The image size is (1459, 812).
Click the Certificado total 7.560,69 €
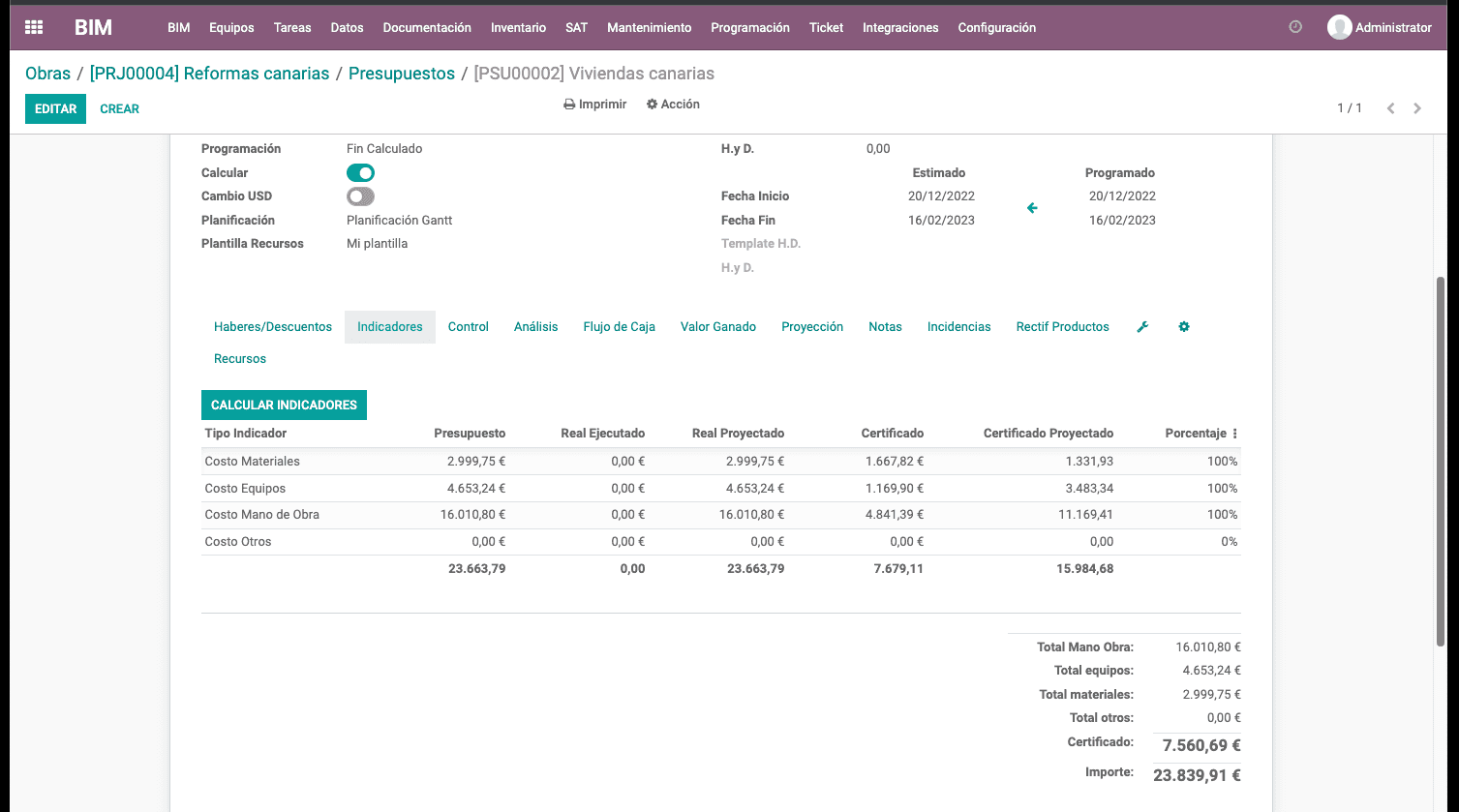pyautogui.click(x=1201, y=745)
